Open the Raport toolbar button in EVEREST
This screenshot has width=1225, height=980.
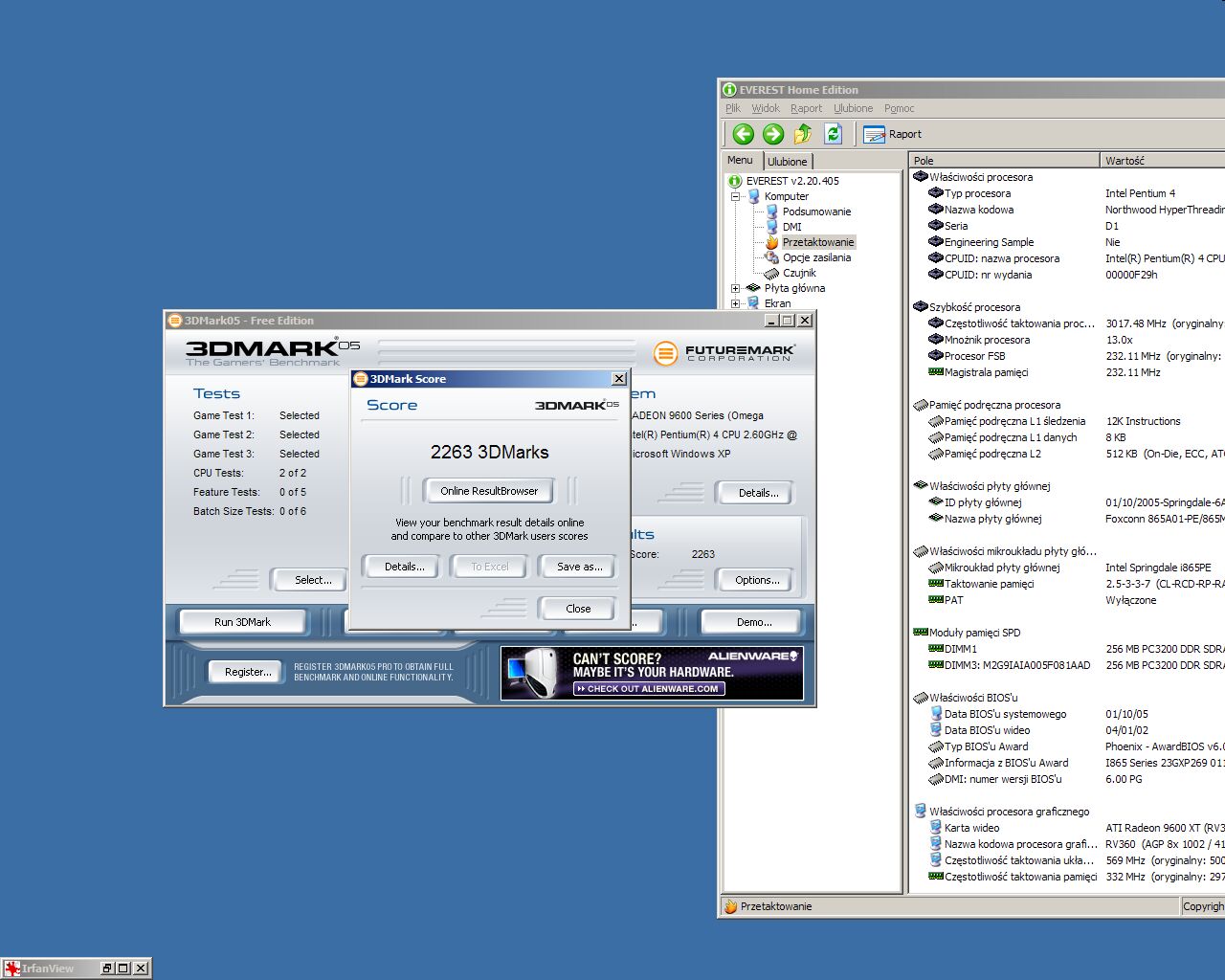coord(892,134)
